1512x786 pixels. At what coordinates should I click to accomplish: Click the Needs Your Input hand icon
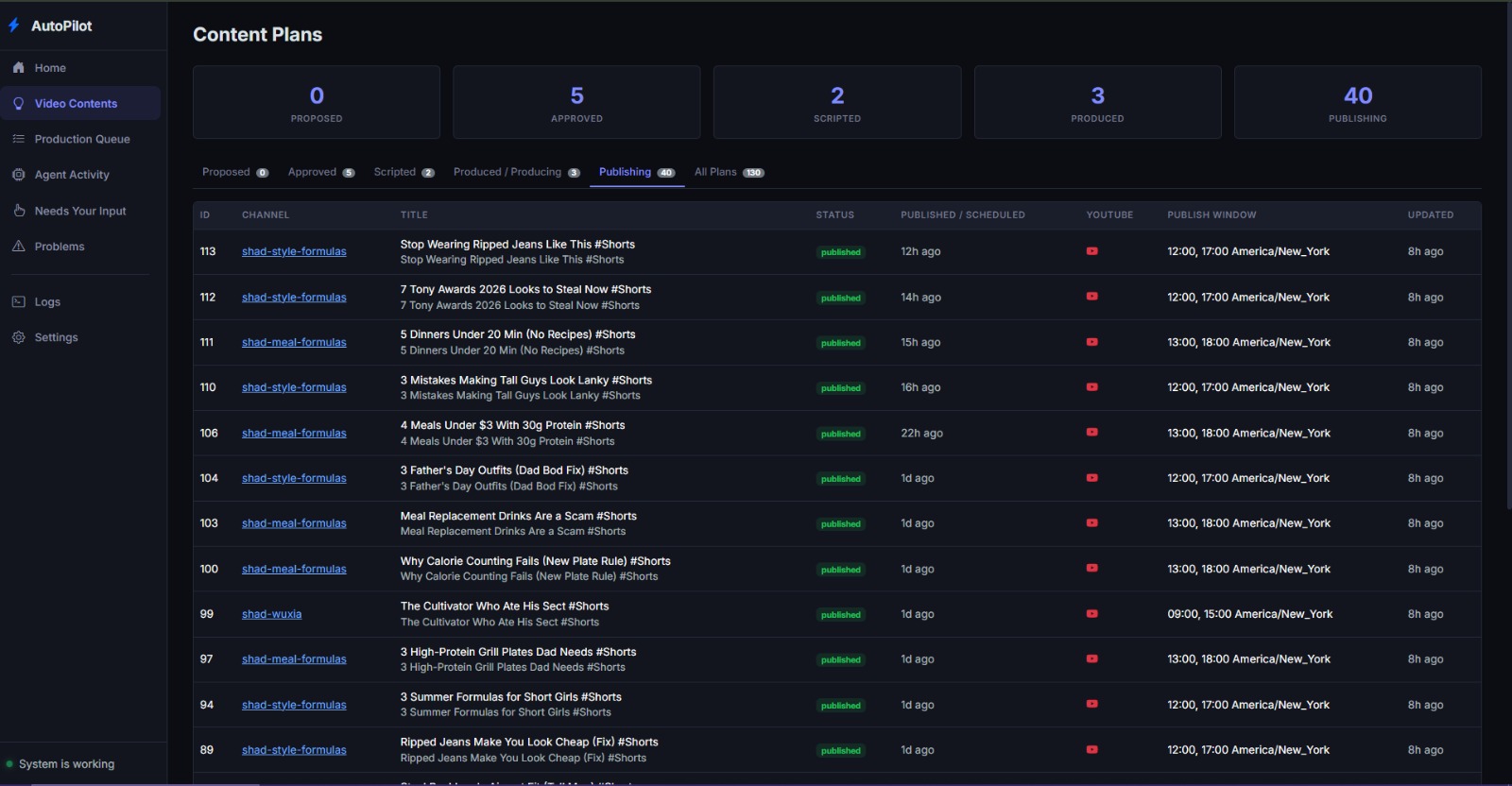(x=18, y=211)
